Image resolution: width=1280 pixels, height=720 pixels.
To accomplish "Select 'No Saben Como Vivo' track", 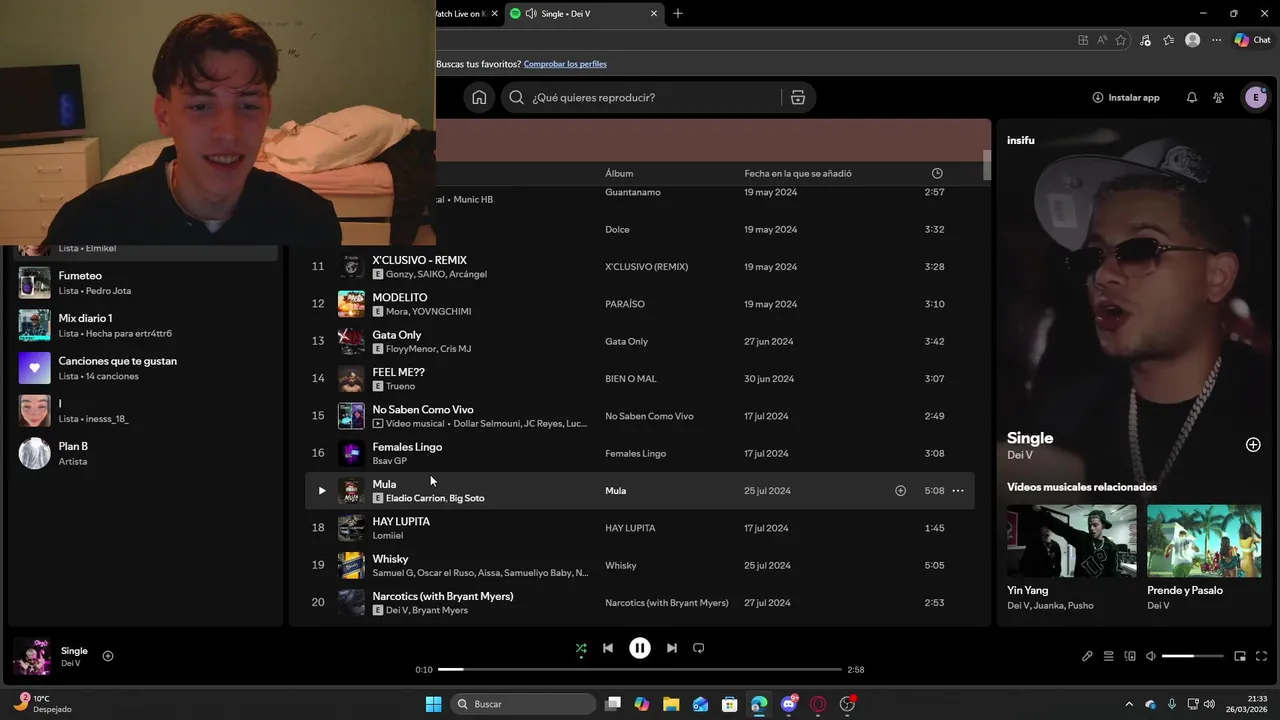I will coord(423,409).
